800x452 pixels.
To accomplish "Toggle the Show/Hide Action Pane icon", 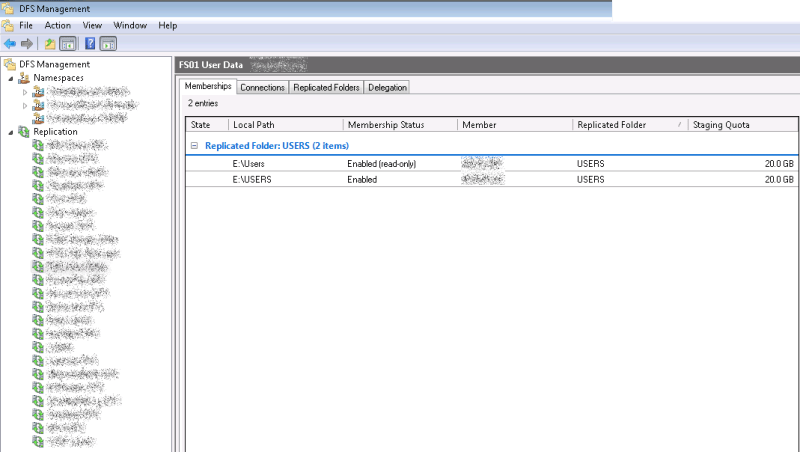I will coord(108,44).
